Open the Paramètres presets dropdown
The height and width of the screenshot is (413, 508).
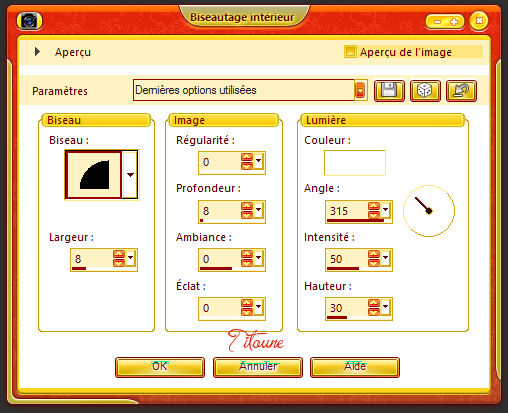[360, 90]
